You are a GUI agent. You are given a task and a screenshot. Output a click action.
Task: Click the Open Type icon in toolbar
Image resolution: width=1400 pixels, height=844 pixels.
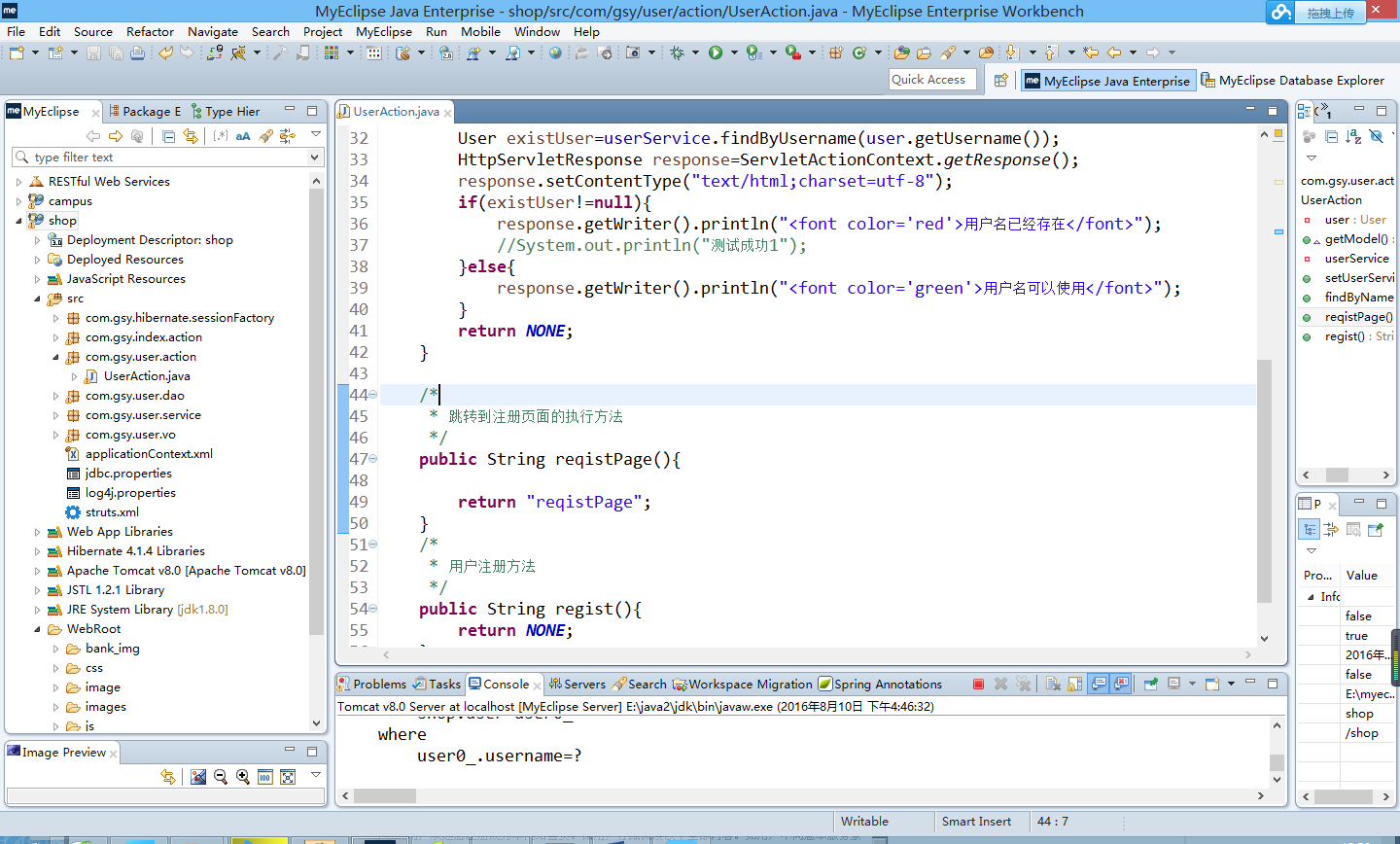point(901,53)
